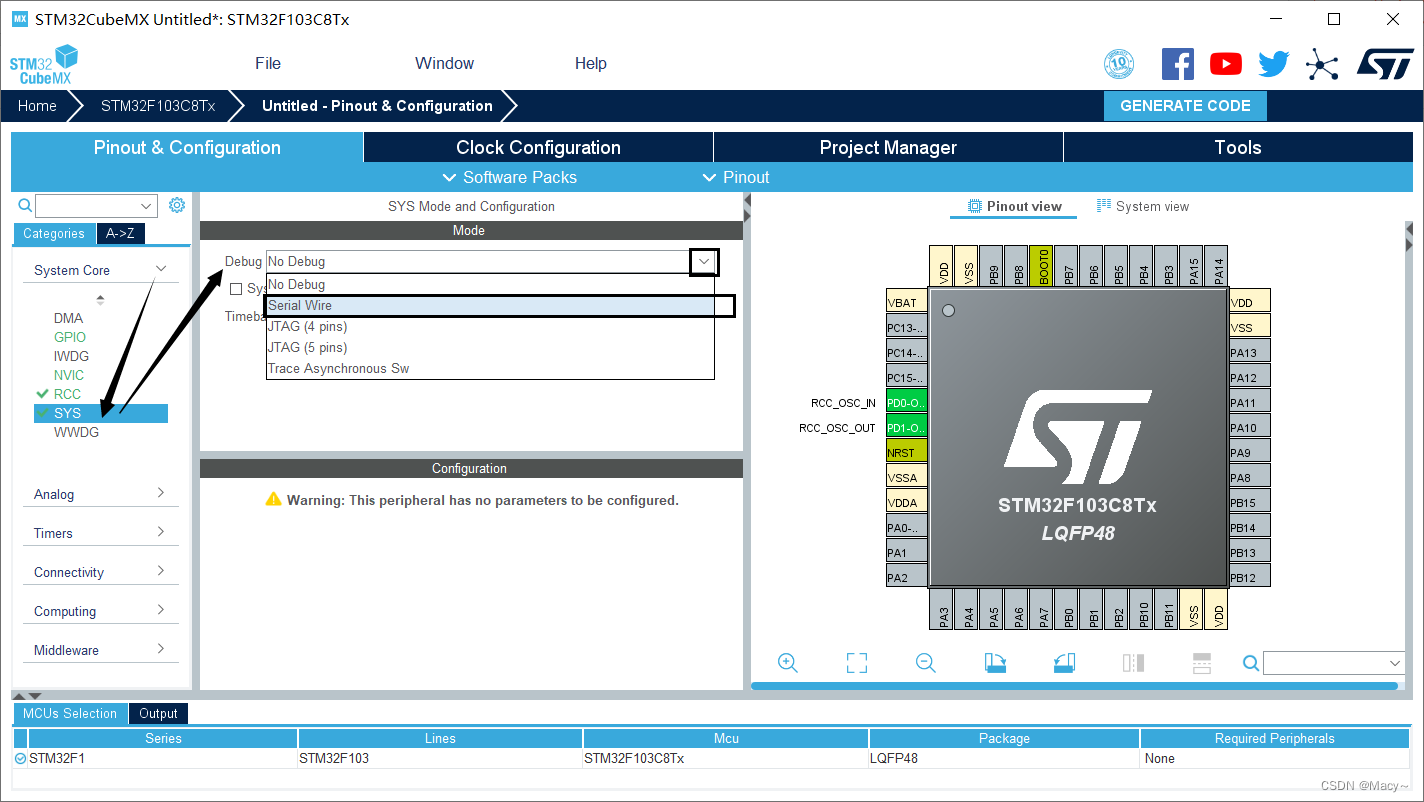
Task: Click the 10 years anniversary badge
Action: click(1119, 64)
